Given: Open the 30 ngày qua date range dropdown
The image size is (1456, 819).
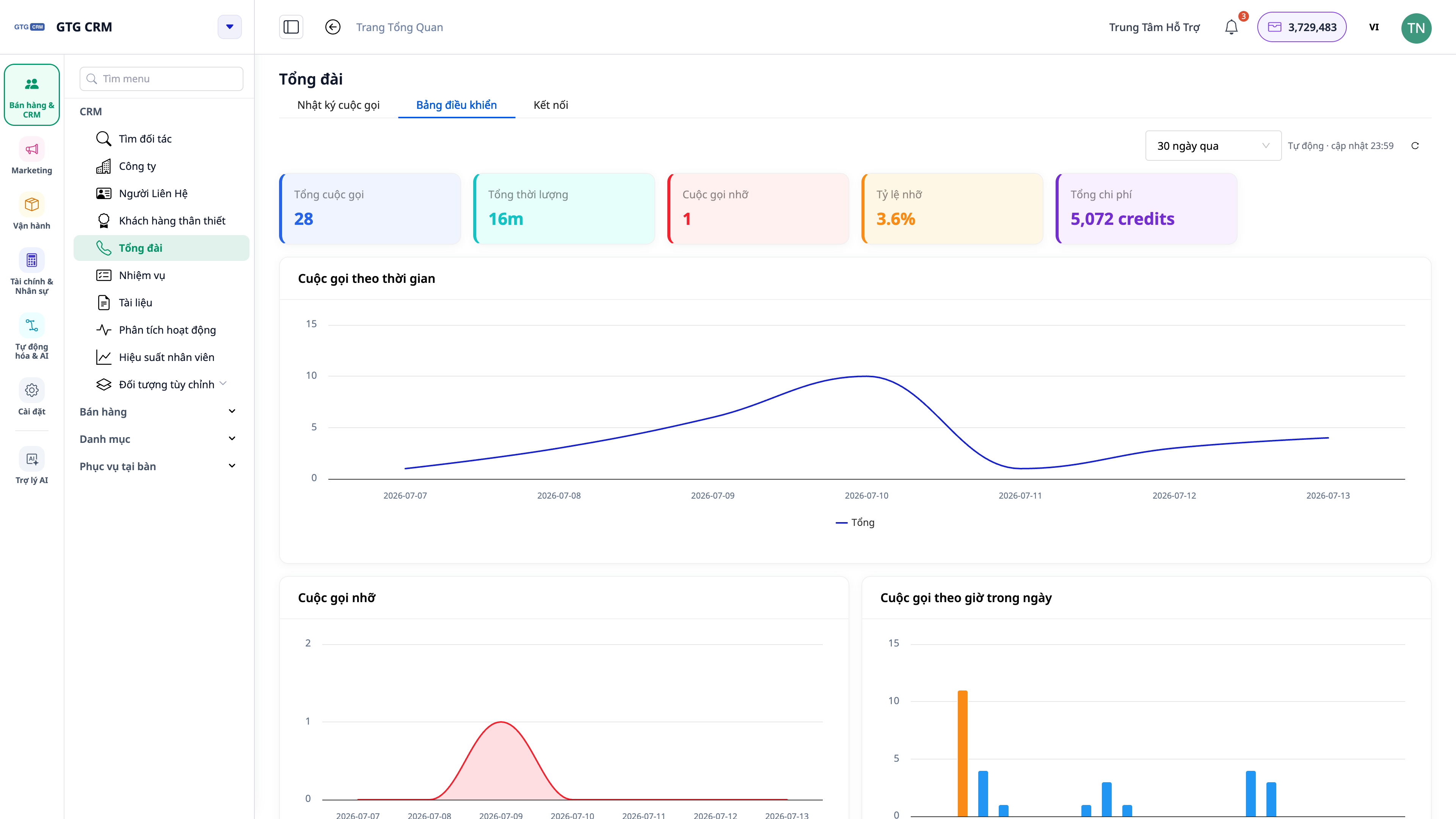Looking at the screenshot, I should (1213, 146).
